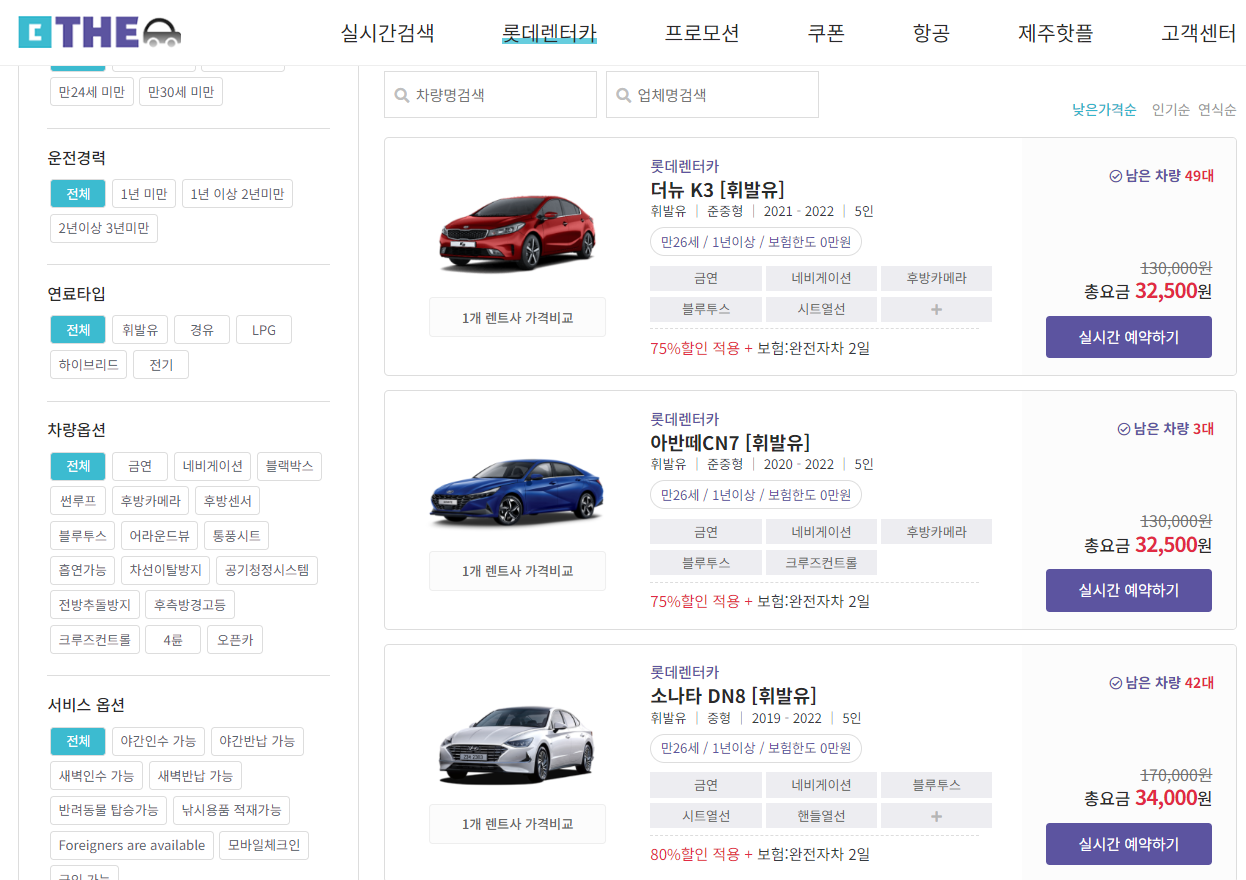Click the magnifier icon in 차량명검색 field

pyautogui.click(x=402, y=96)
